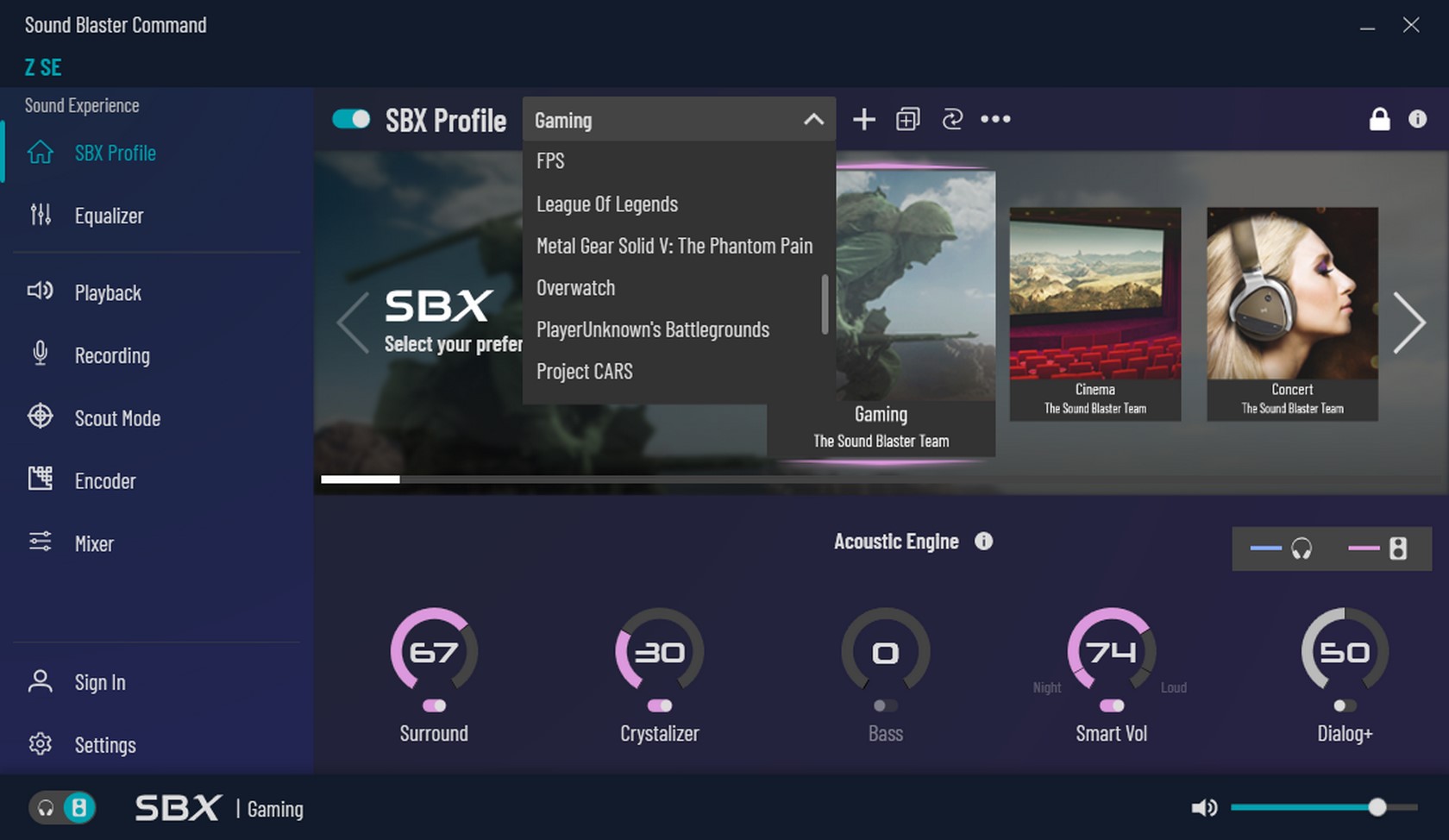
Task: Enable the Bass switch
Action: tap(885, 705)
